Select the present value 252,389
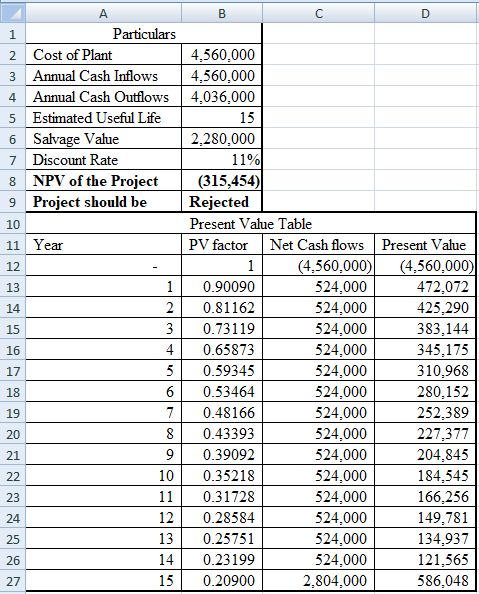The height and width of the screenshot is (594, 479). (425, 413)
